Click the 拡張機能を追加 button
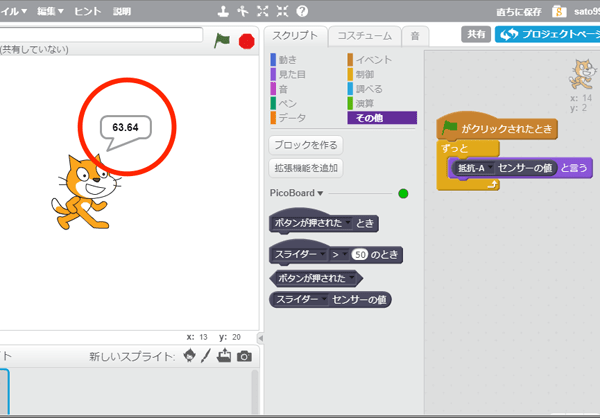The height and width of the screenshot is (418, 600). pyautogui.click(x=306, y=168)
